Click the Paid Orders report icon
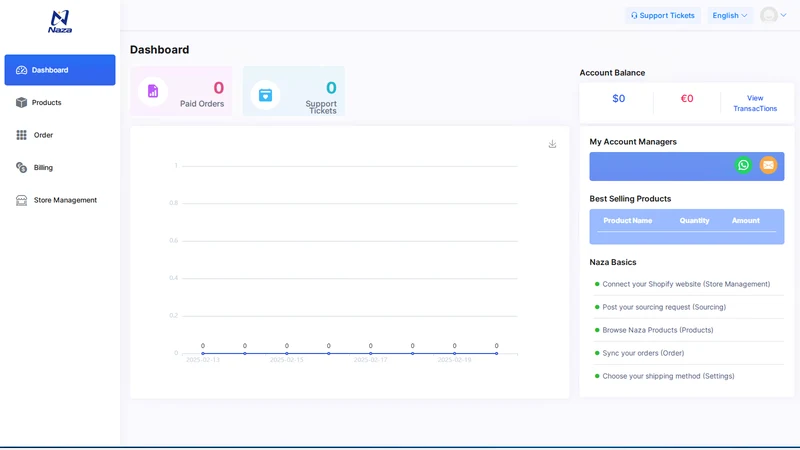The image size is (800, 450). [153, 91]
